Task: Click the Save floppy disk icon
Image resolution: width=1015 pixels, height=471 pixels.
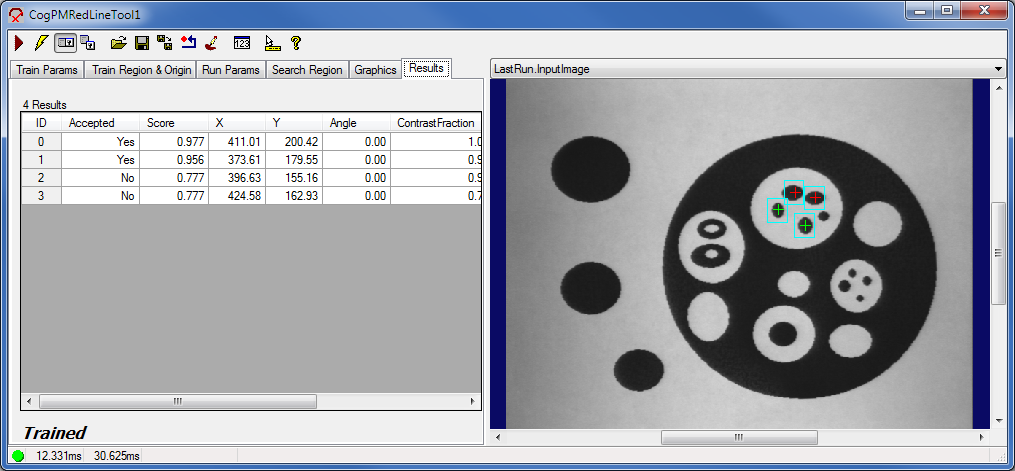Action: (x=142, y=43)
